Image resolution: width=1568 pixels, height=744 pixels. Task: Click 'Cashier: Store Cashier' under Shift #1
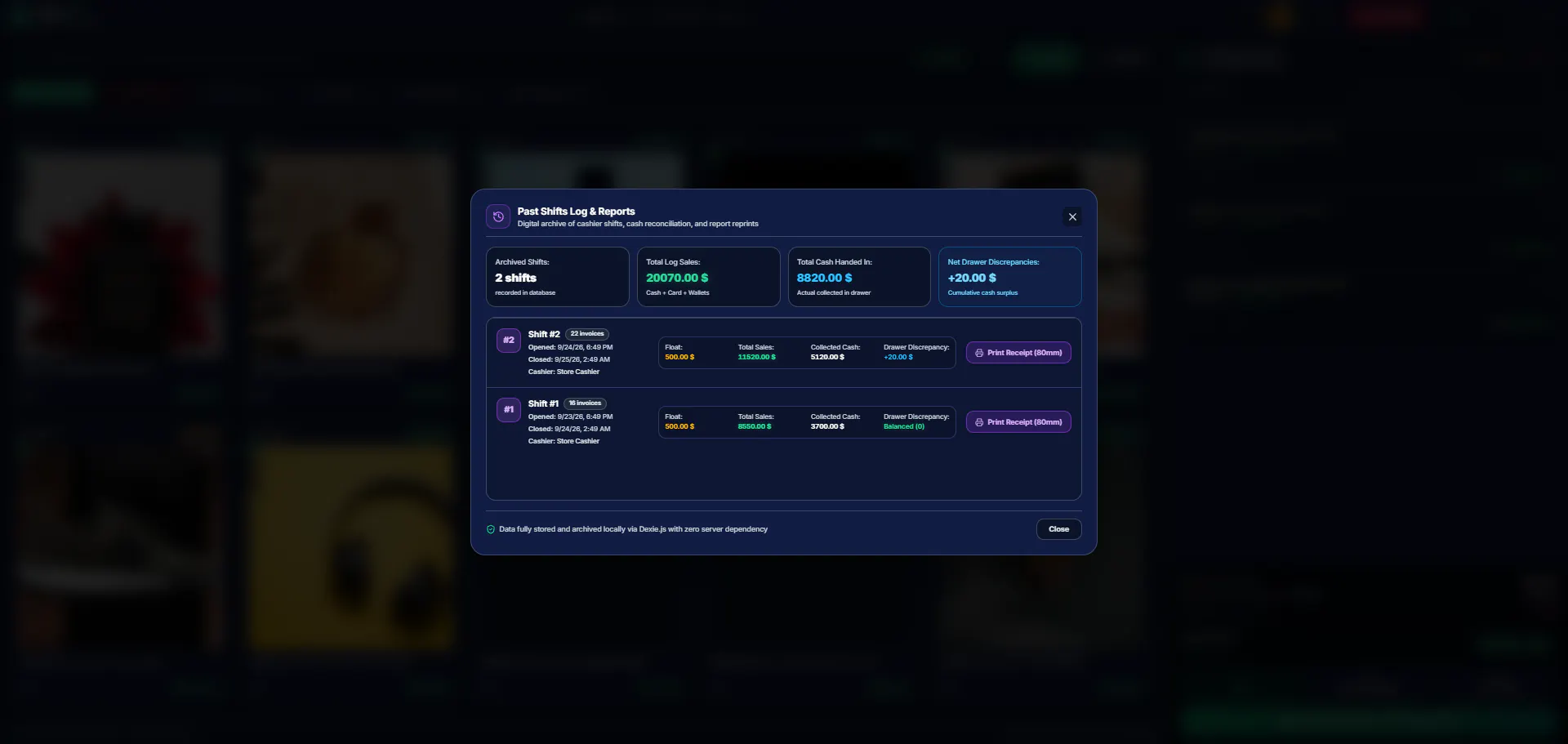click(563, 441)
